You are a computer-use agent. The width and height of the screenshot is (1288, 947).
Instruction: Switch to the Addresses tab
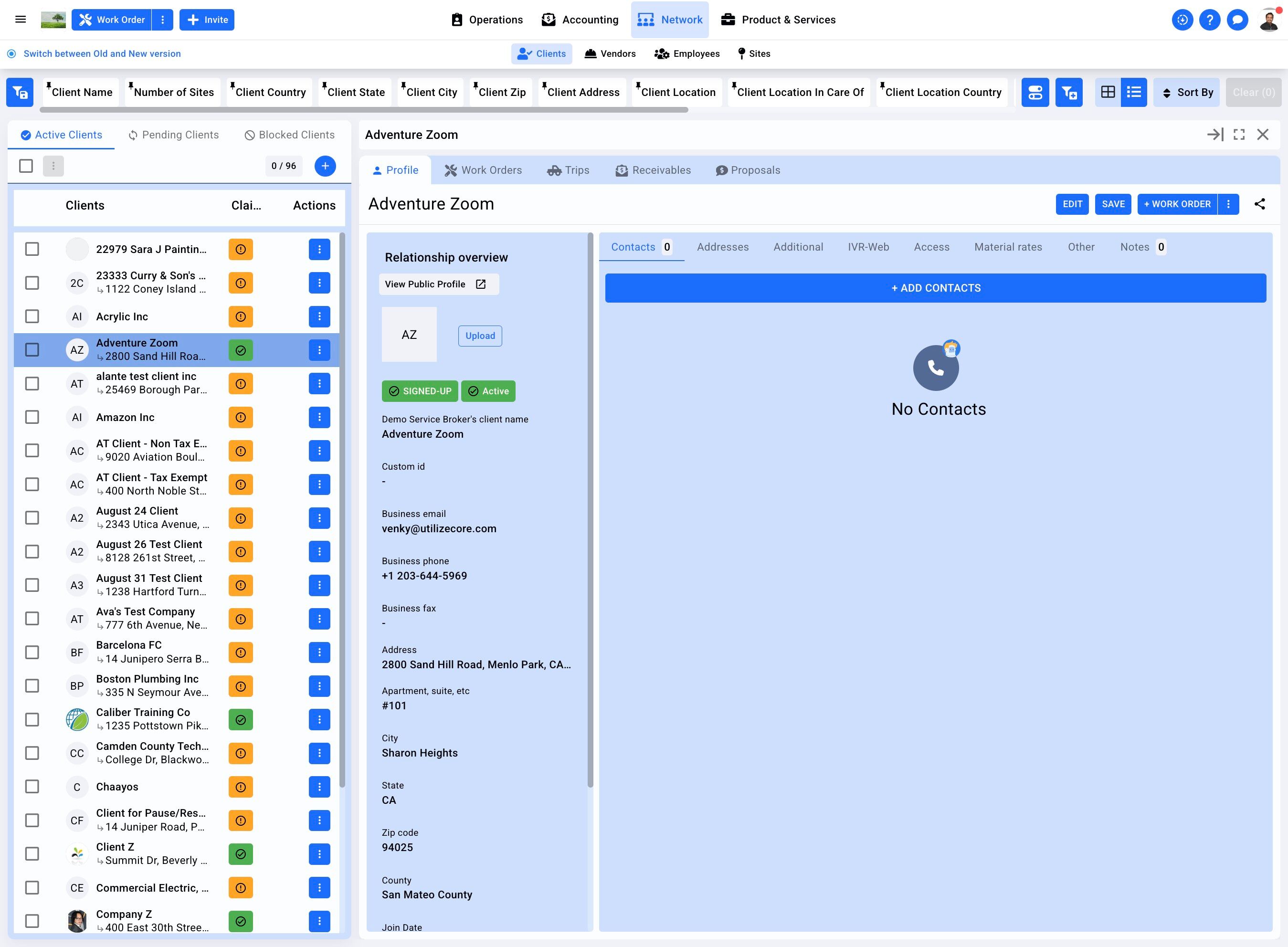pyautogui.click(x=722, y=247)
